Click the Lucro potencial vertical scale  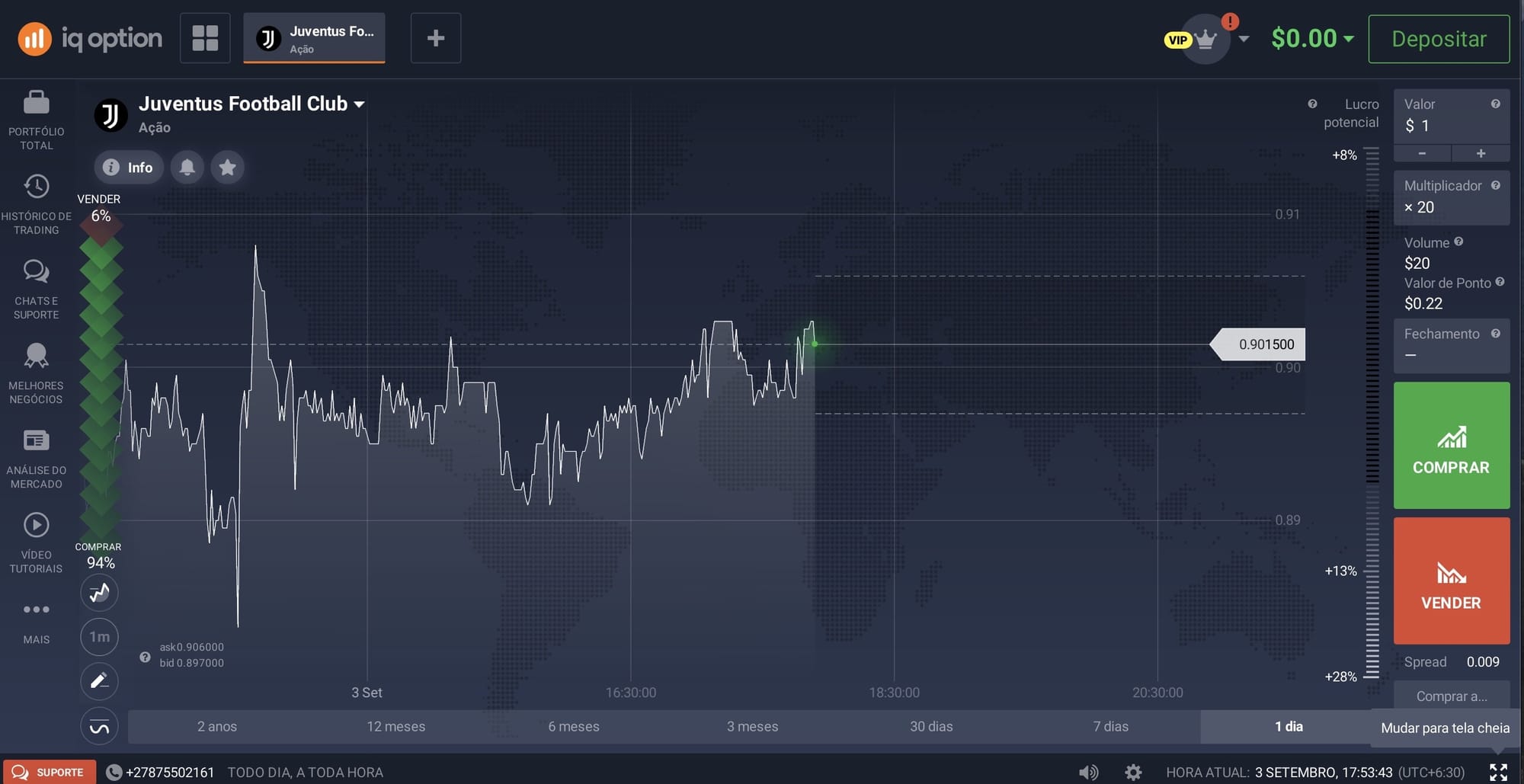tap(1372, 412)
